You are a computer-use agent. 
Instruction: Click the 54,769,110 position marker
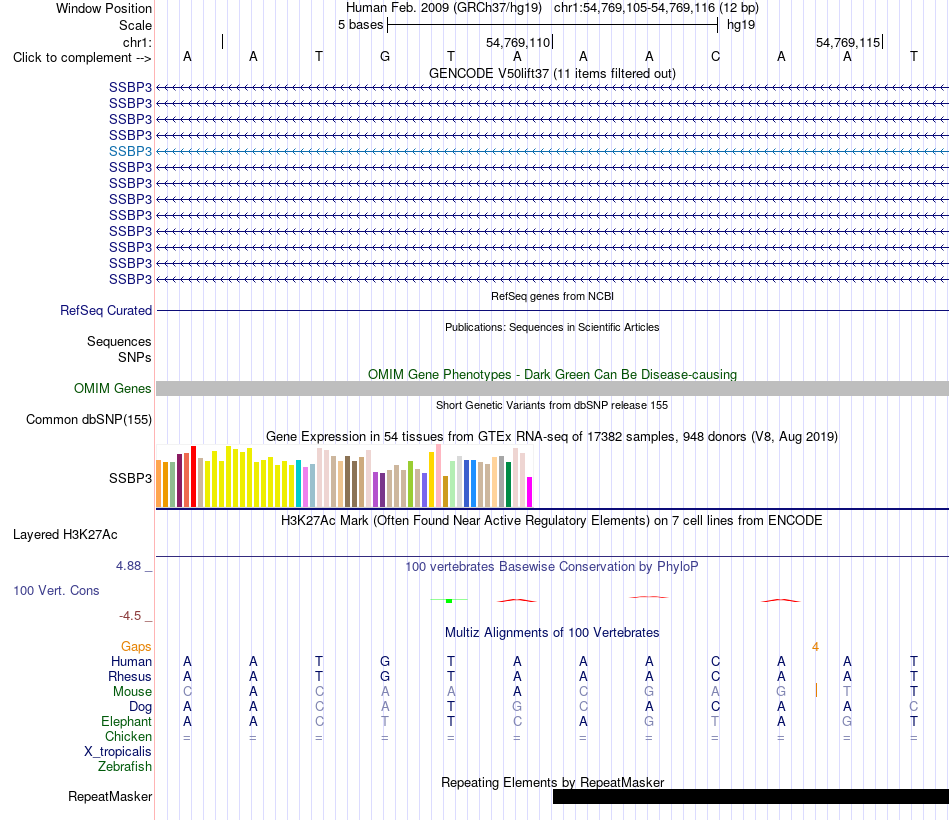click(x=519, y=42)
